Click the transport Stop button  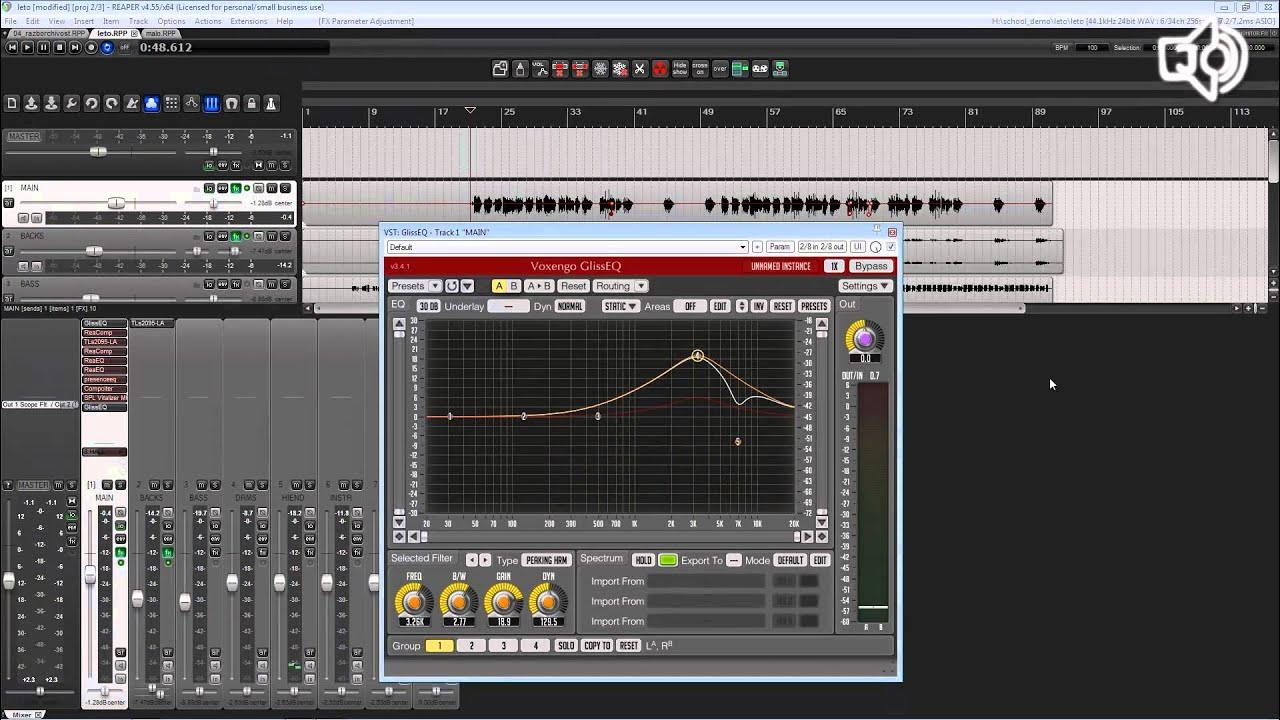coord(59,47)
